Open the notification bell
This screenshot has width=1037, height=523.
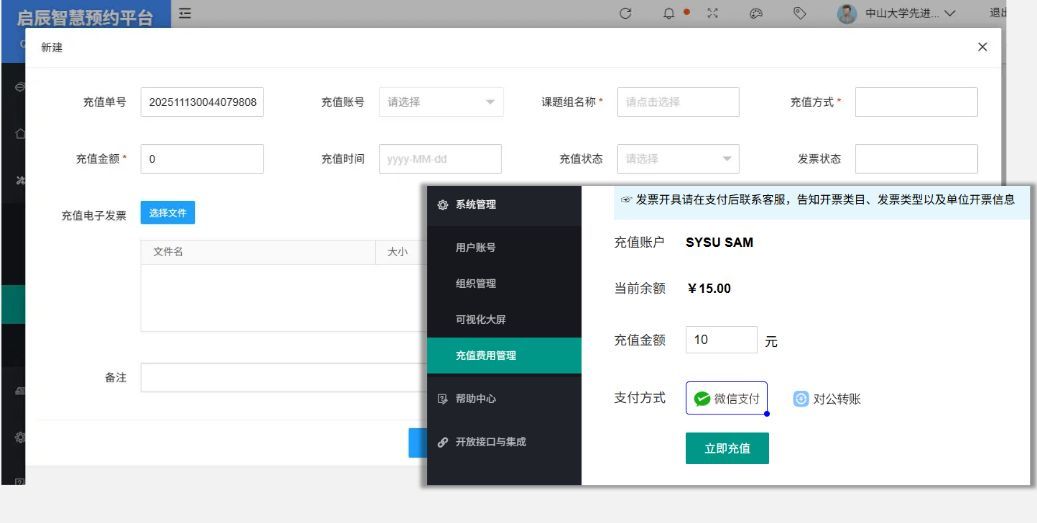point(669,13)
